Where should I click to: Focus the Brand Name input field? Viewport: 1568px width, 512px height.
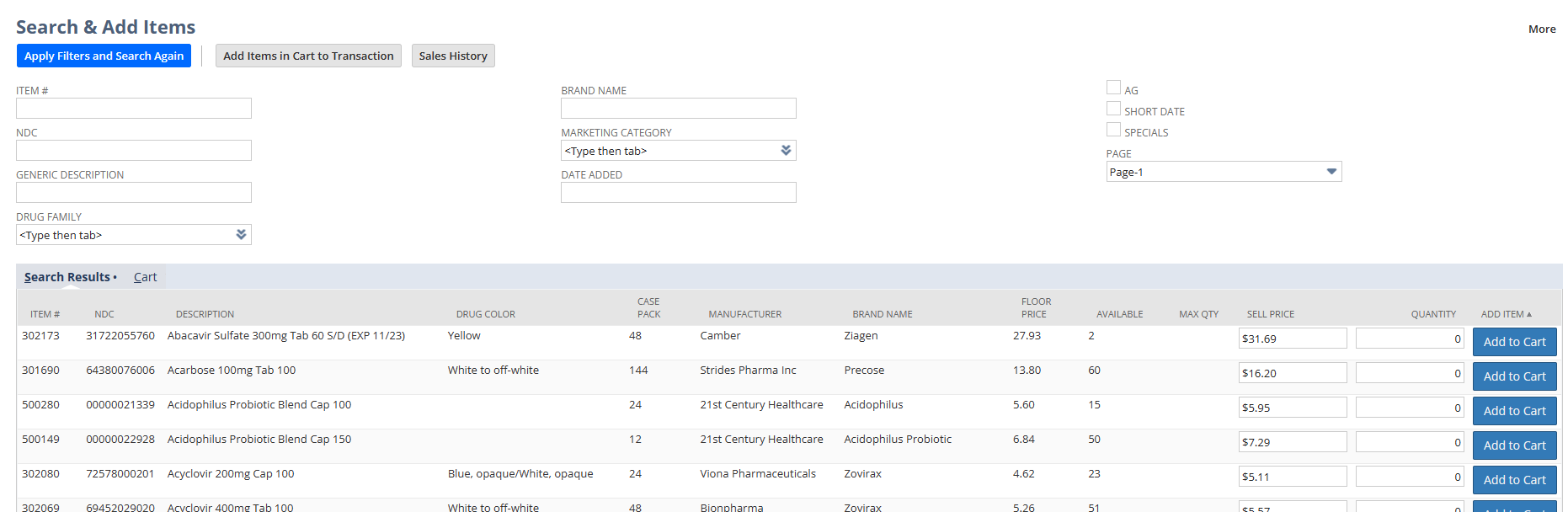pyautogui.click(x=678, y=109)
